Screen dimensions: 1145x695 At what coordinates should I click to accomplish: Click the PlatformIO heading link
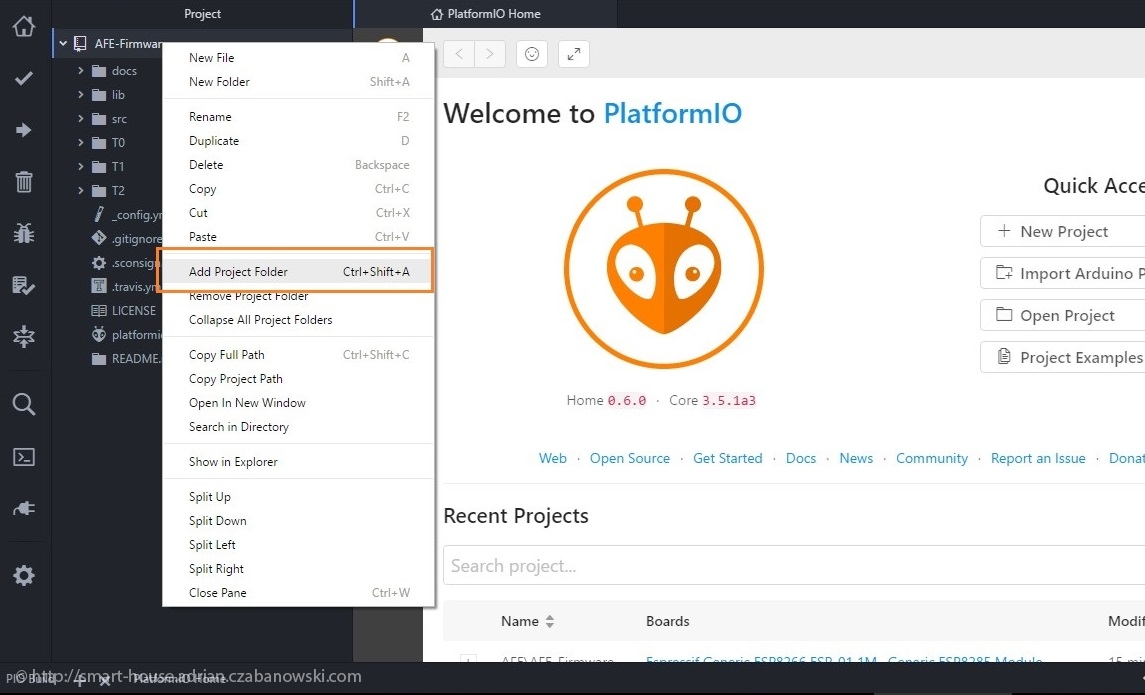[x=673, y=113]
